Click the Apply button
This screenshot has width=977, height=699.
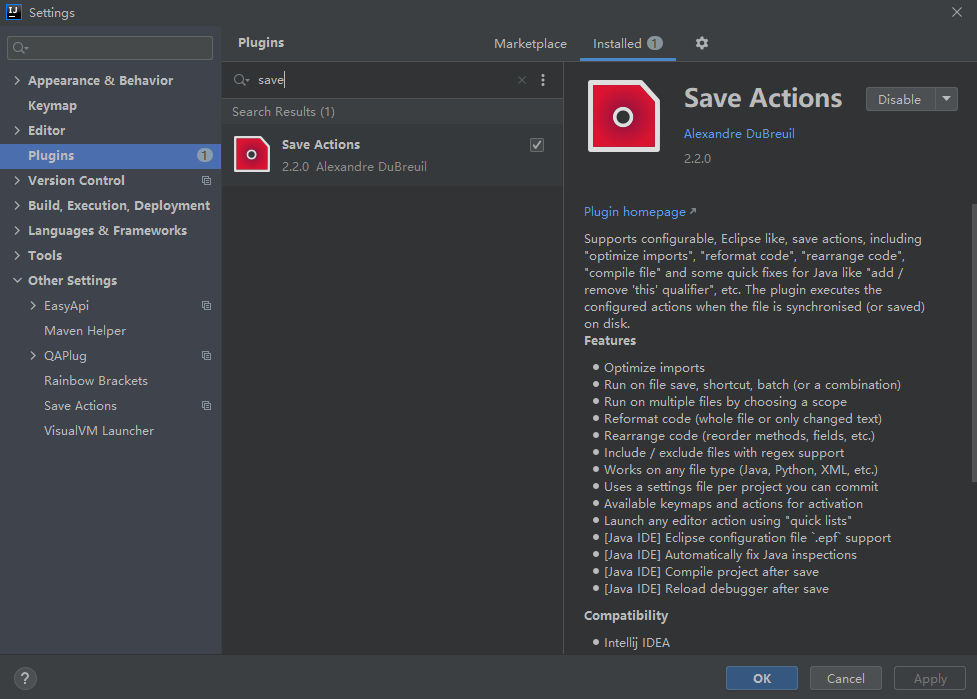[930, 678]
